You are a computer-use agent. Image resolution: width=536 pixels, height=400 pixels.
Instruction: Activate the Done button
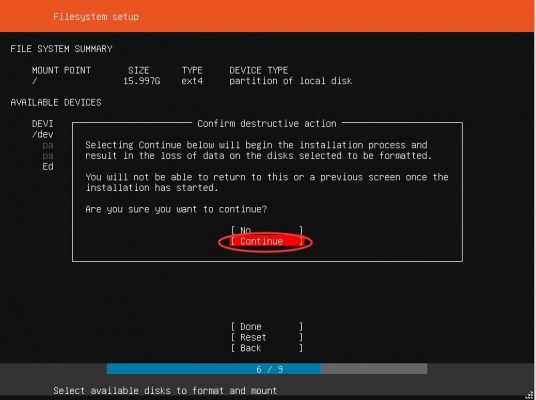267,326
